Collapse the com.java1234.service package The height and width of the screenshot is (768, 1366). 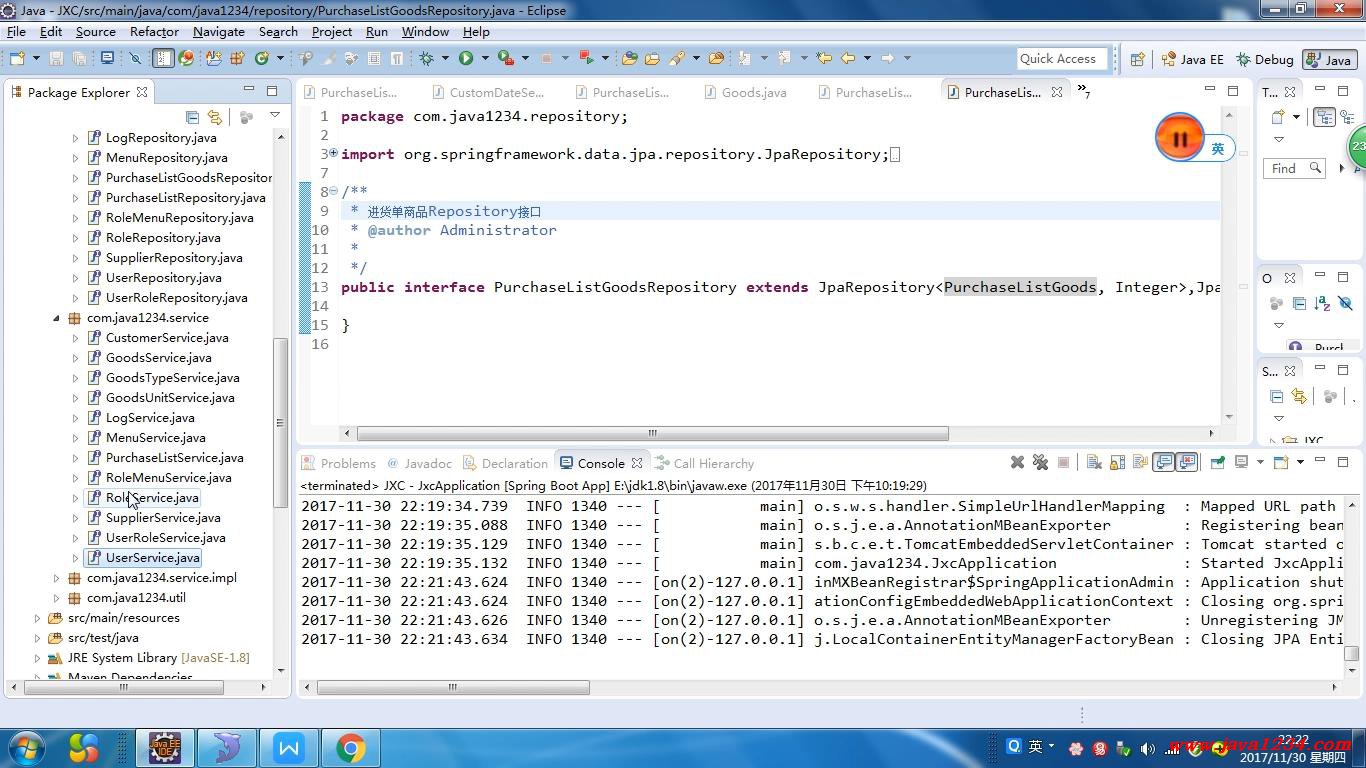point(56,318)
